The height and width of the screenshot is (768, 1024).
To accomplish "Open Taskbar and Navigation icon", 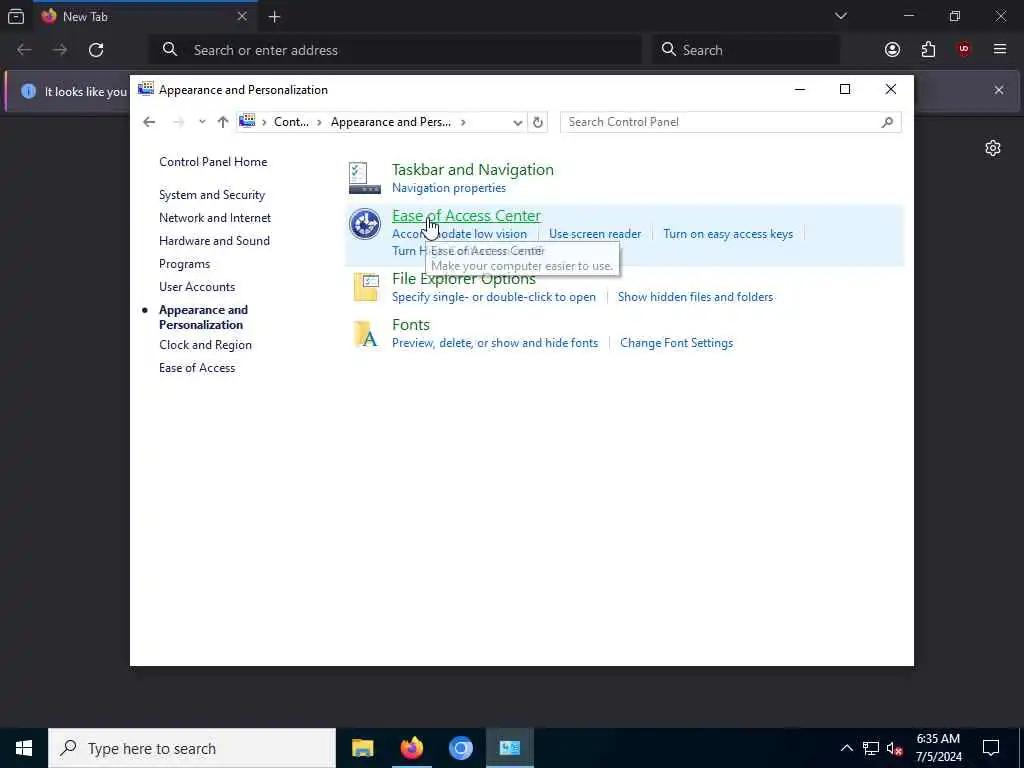I will [x=364, y=178].
